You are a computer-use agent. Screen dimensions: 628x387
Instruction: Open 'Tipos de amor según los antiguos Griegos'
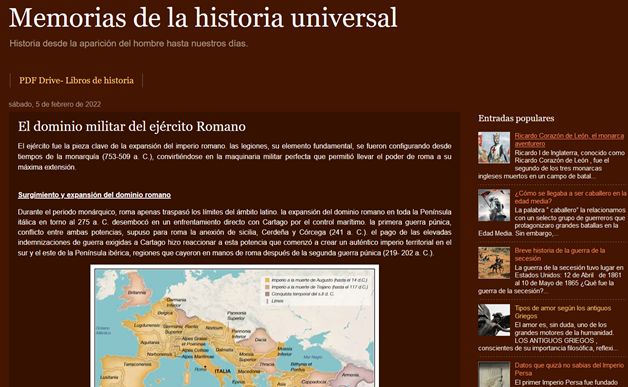[563, 312]
